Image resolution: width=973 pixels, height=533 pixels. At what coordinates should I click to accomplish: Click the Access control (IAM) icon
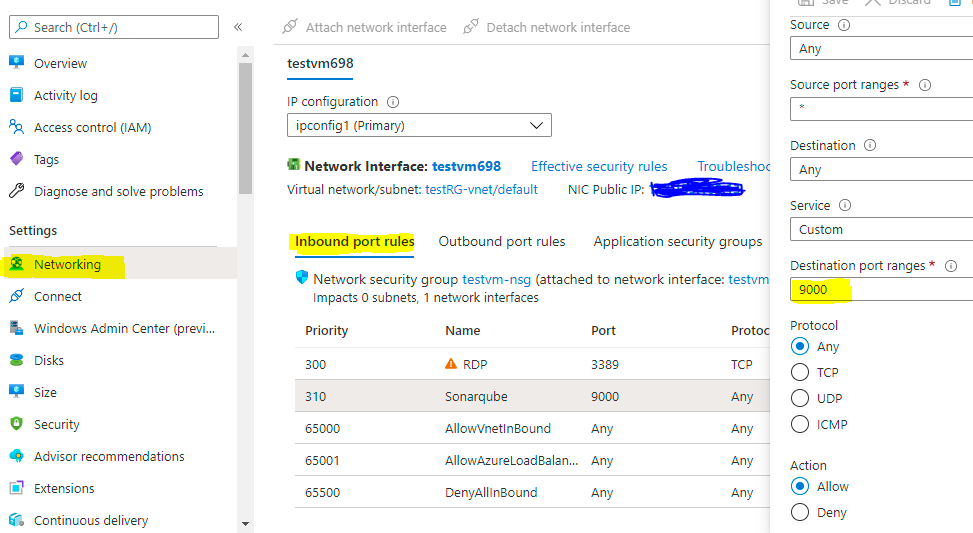coord(16,127)
